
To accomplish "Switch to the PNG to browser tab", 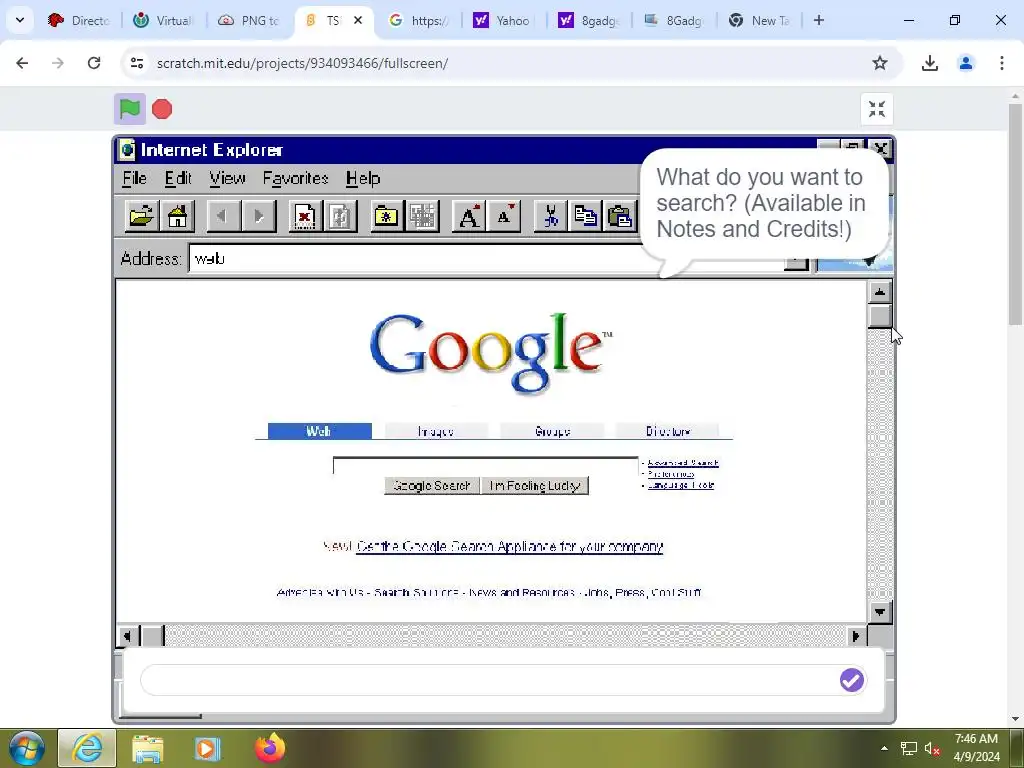I will click(x=250, y=20).
